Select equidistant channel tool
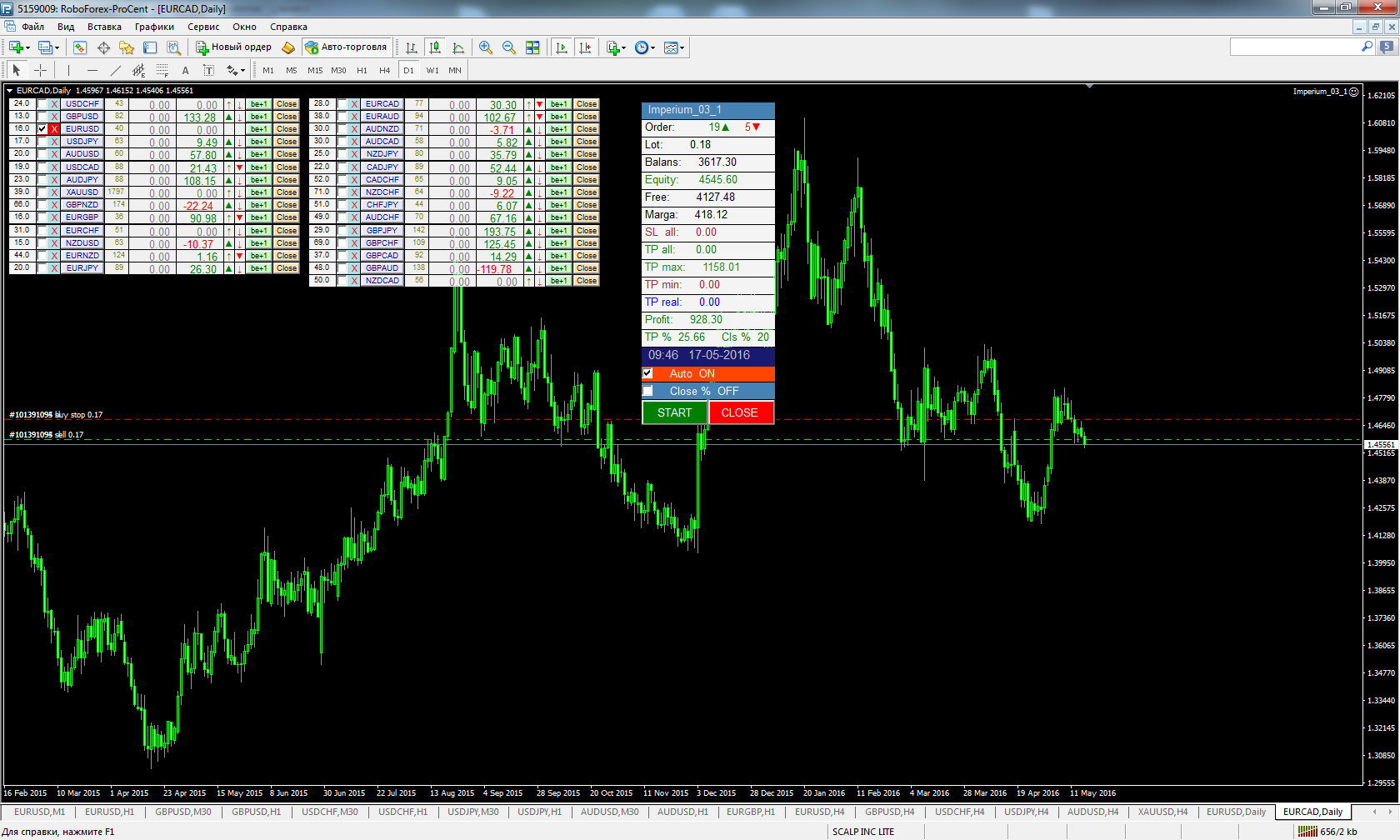 point(138,70)
